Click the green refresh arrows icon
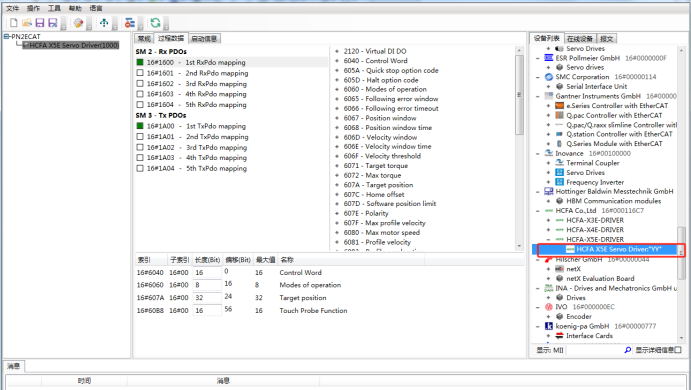The image size is (691, 390). click(155, 22)
